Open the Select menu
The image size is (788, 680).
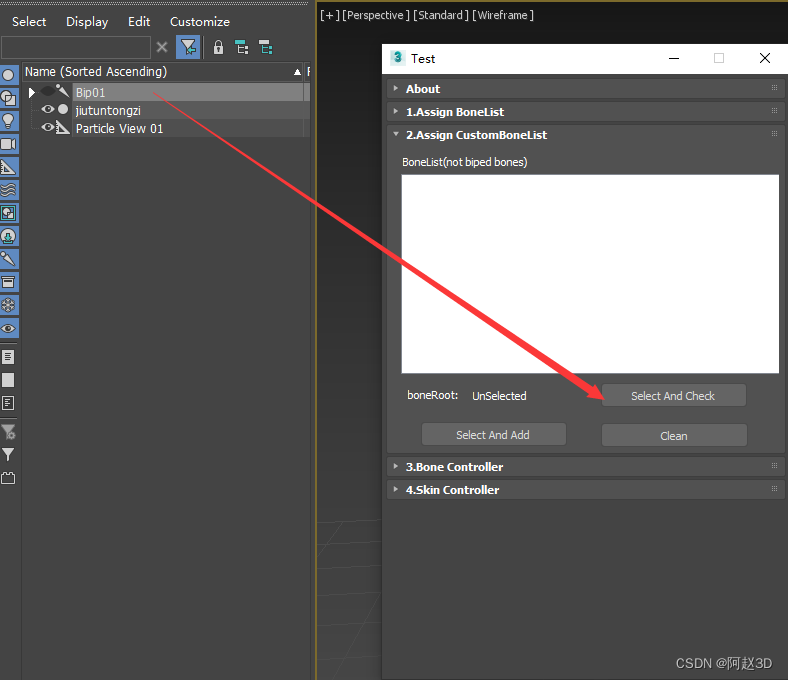point(29,22)
